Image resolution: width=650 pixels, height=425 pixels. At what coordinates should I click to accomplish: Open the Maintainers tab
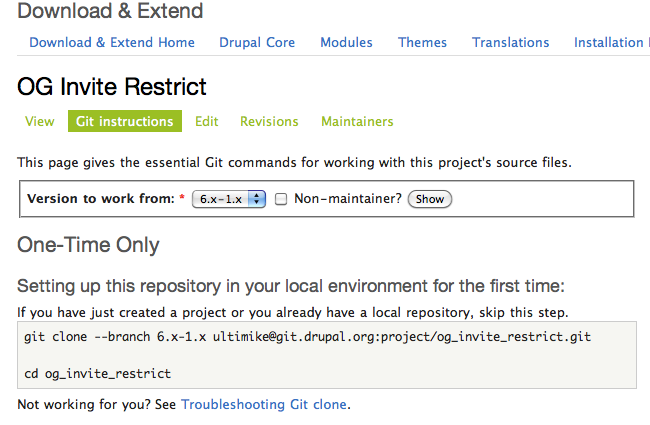(357, 121)
